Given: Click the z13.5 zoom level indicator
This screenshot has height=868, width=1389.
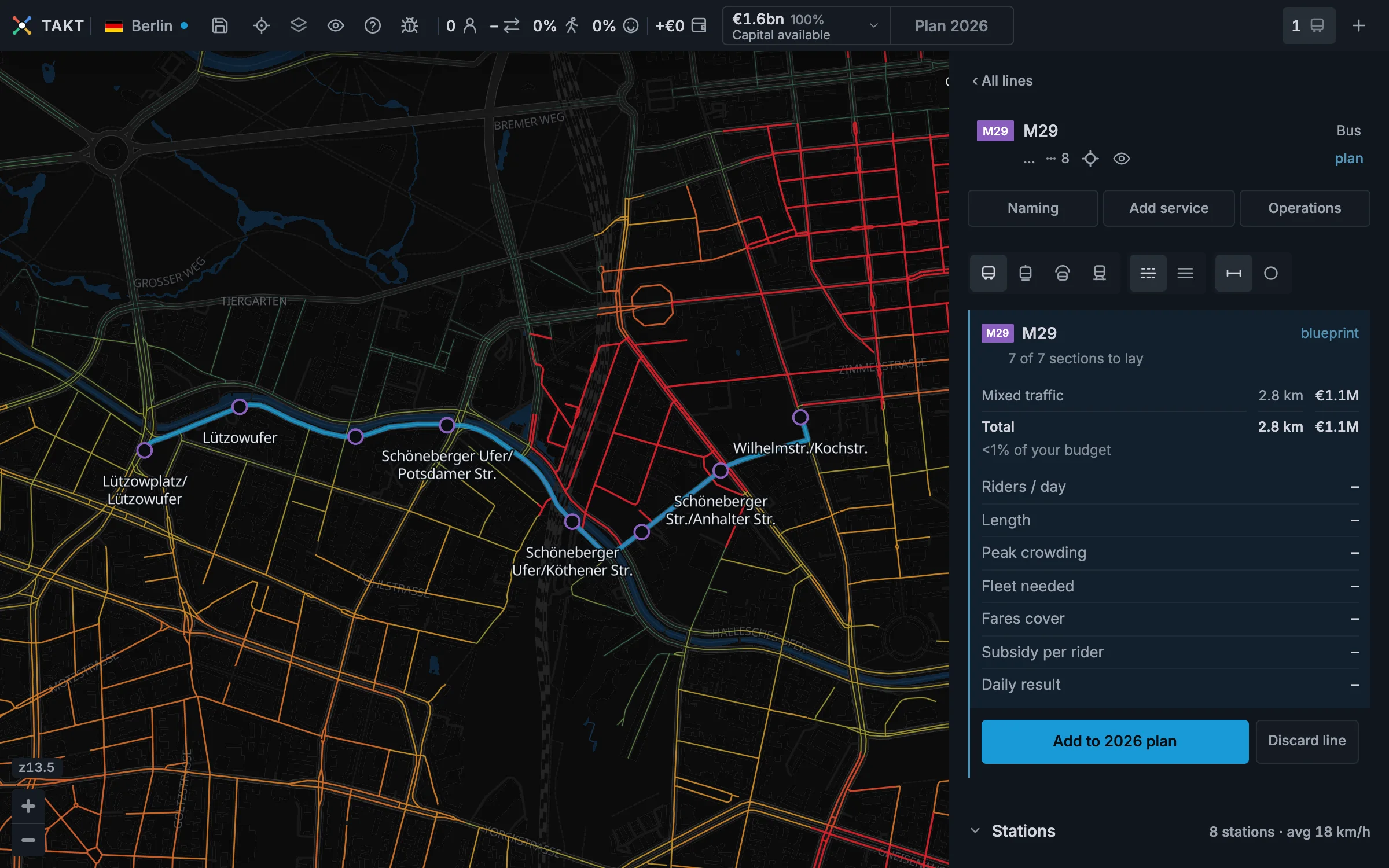Looking at the screenshot, I should [x=36, y=767].
